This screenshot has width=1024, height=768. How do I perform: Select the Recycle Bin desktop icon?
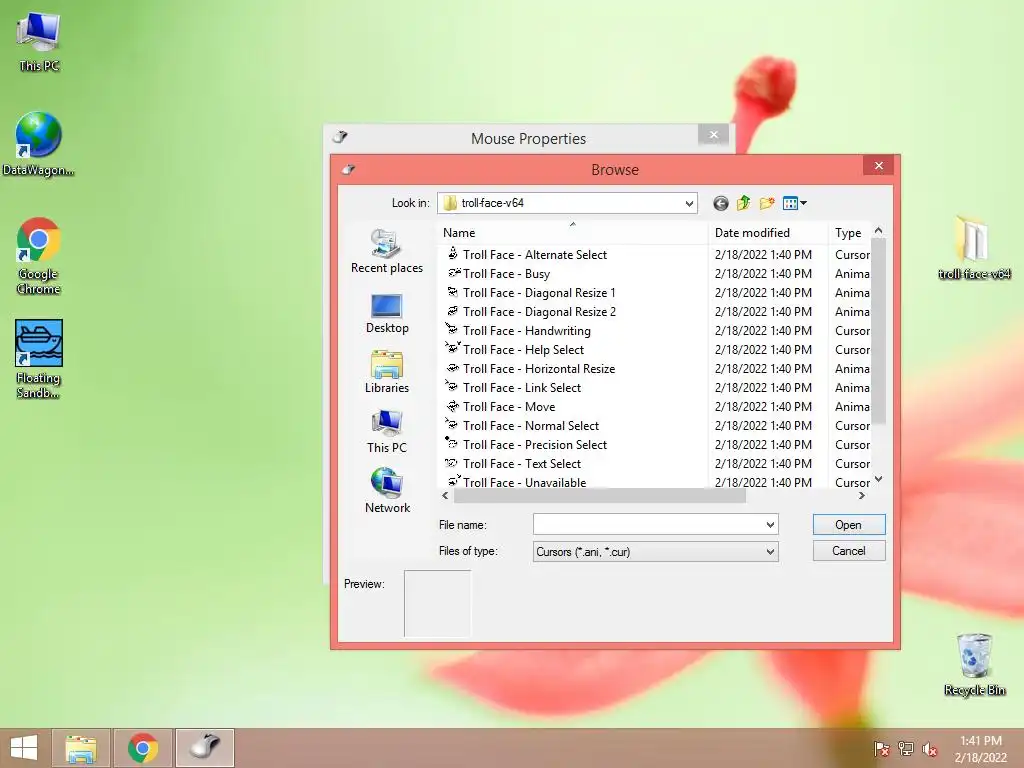[974, 664]
